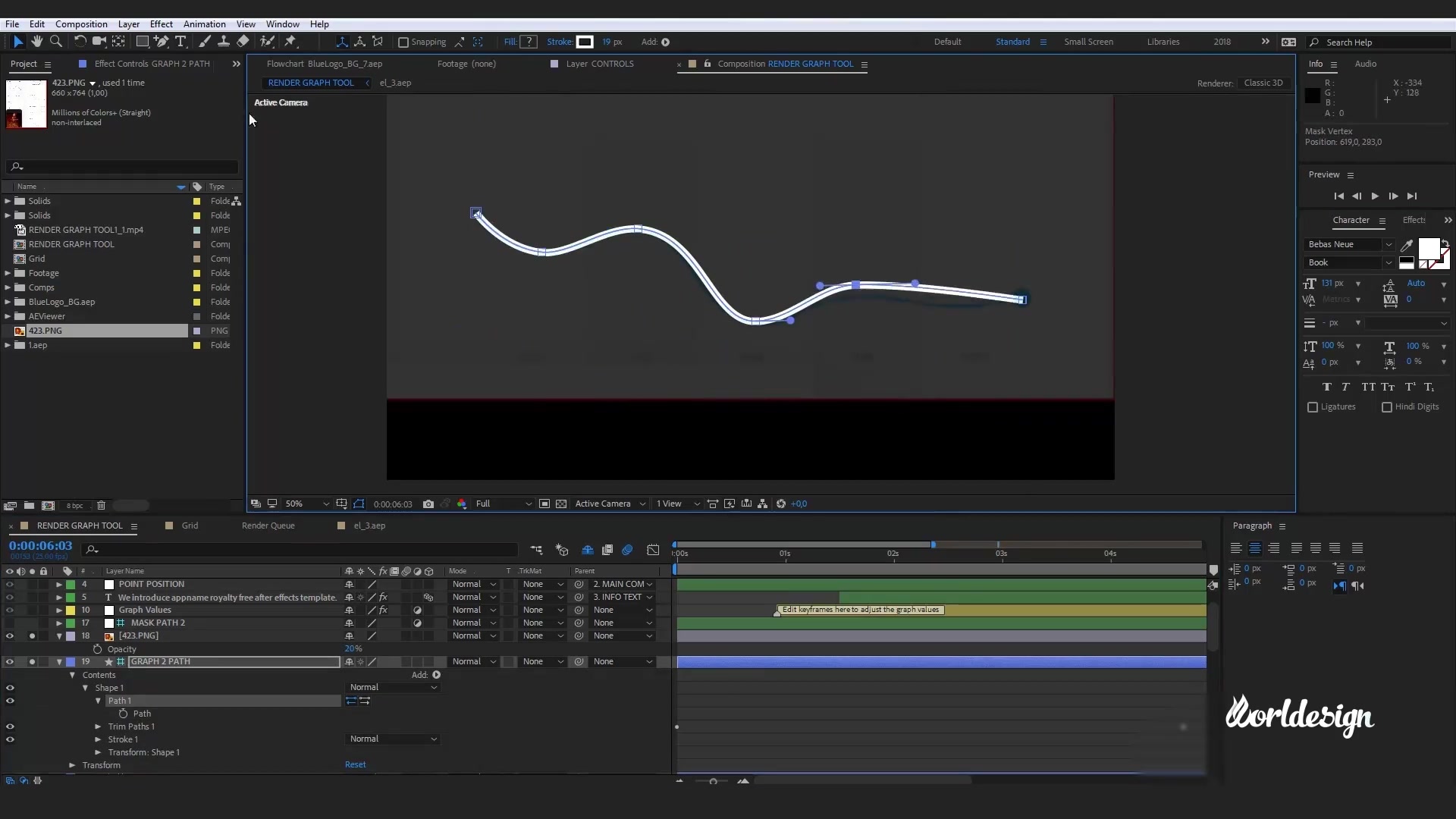Viewport: 1456px width, 819px height.
Task: Open the Animation menu
Action: click(205, 24)
